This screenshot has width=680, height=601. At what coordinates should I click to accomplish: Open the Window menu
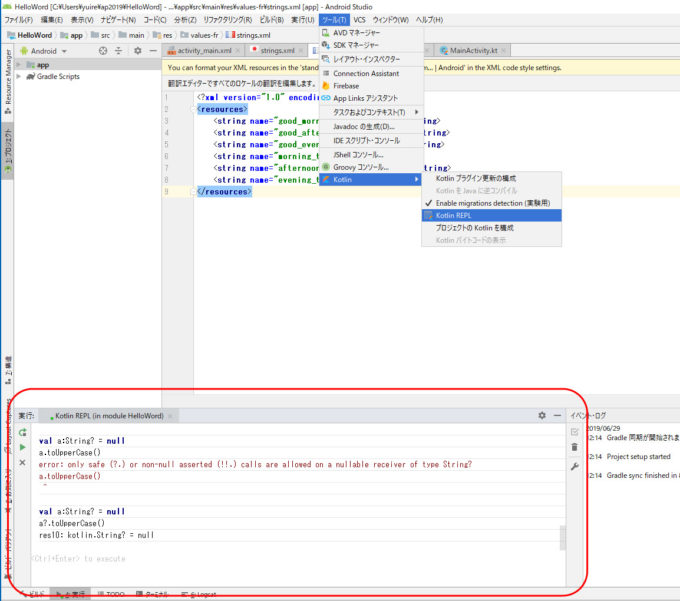point(390,20)
